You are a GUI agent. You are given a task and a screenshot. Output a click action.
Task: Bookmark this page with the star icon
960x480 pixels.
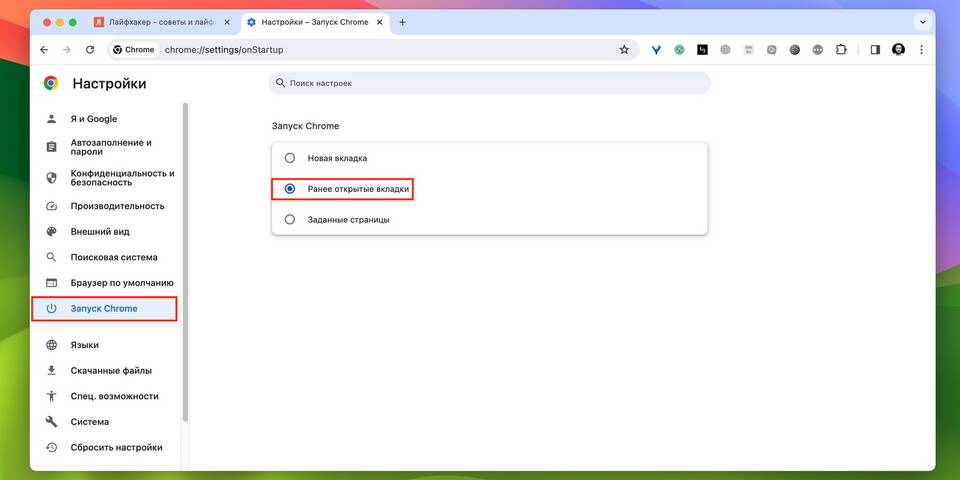point(624,50)
